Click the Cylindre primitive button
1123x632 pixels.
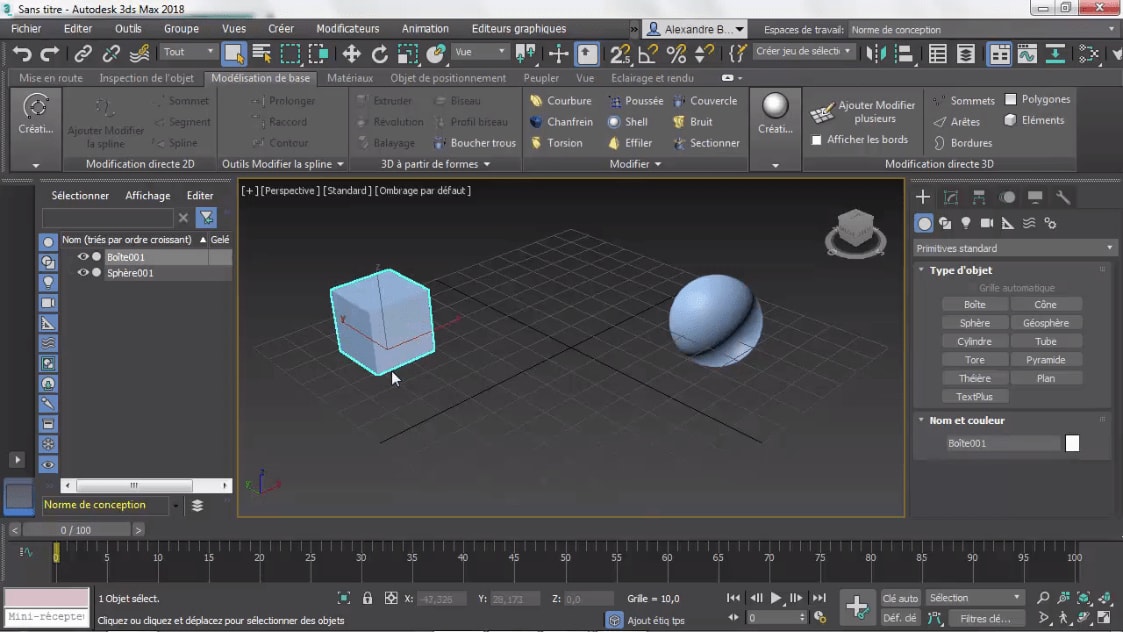click(x=975, y=342)
